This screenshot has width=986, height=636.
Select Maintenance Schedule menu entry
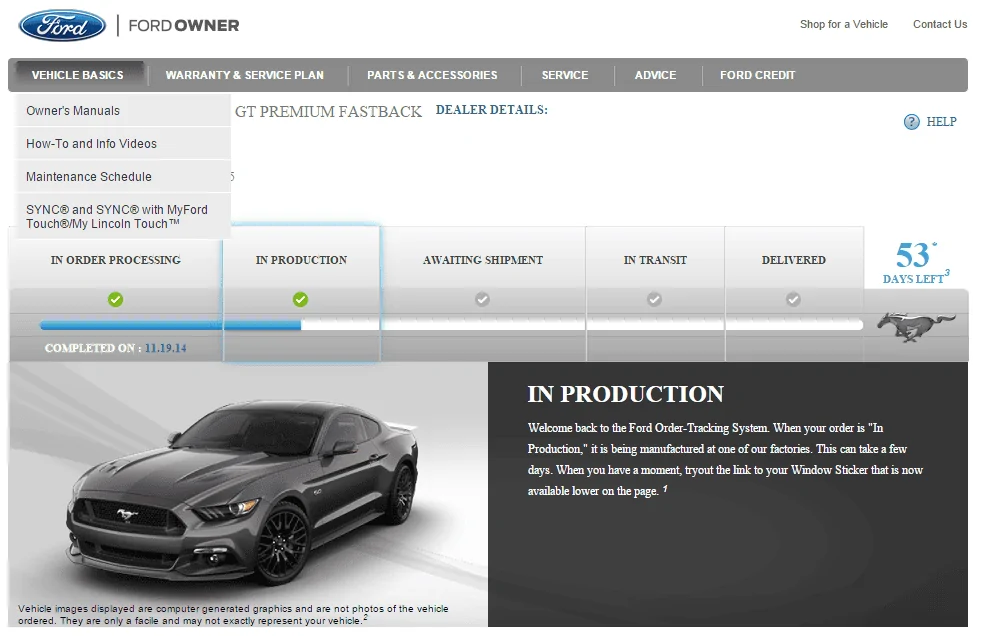(x=123, y=177)
